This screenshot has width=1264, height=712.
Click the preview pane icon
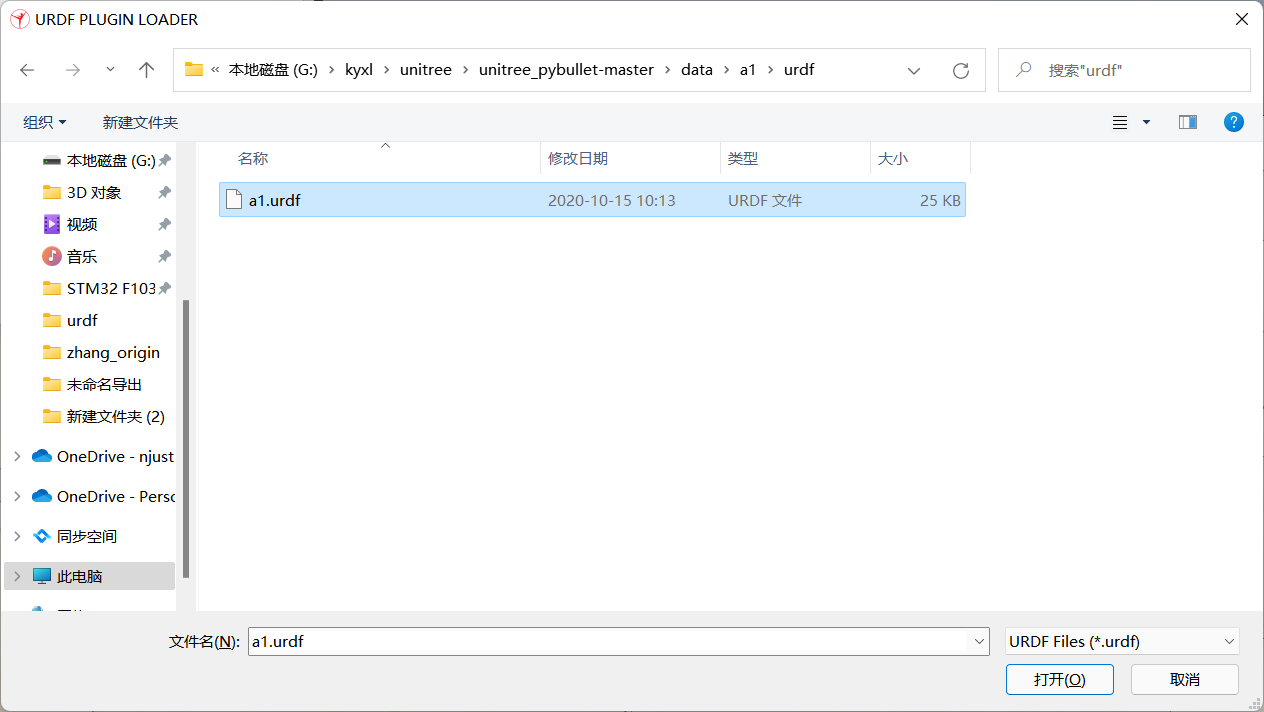(x=1187, y=121)
